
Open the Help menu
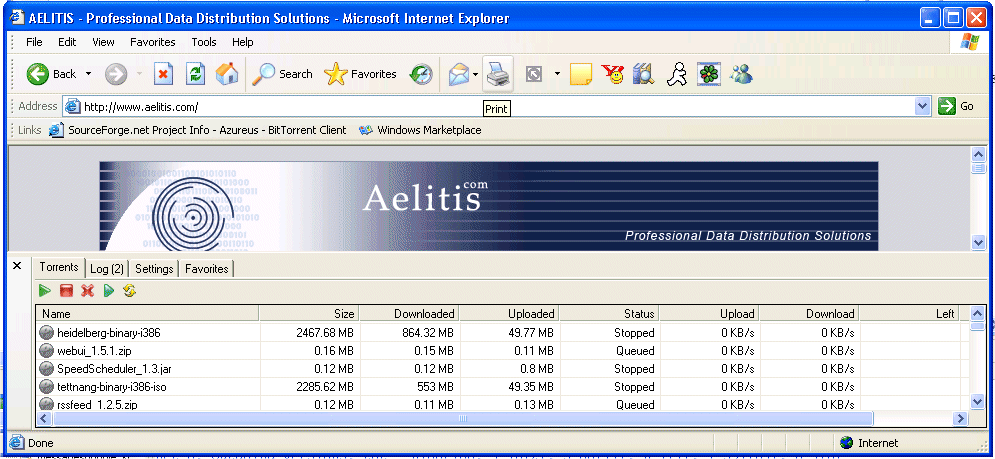click(242, 43)
